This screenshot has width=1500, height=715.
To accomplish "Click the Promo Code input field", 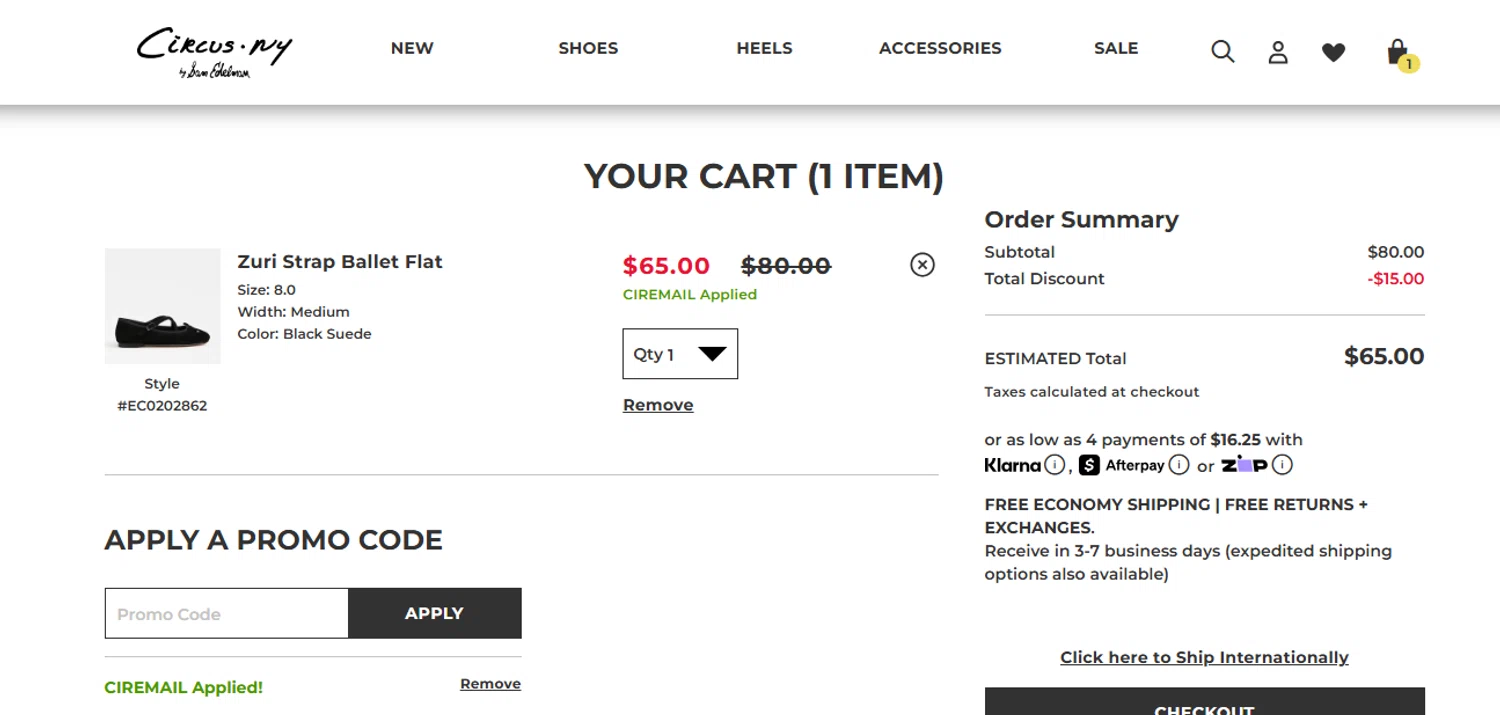I will tap(227, 614).
